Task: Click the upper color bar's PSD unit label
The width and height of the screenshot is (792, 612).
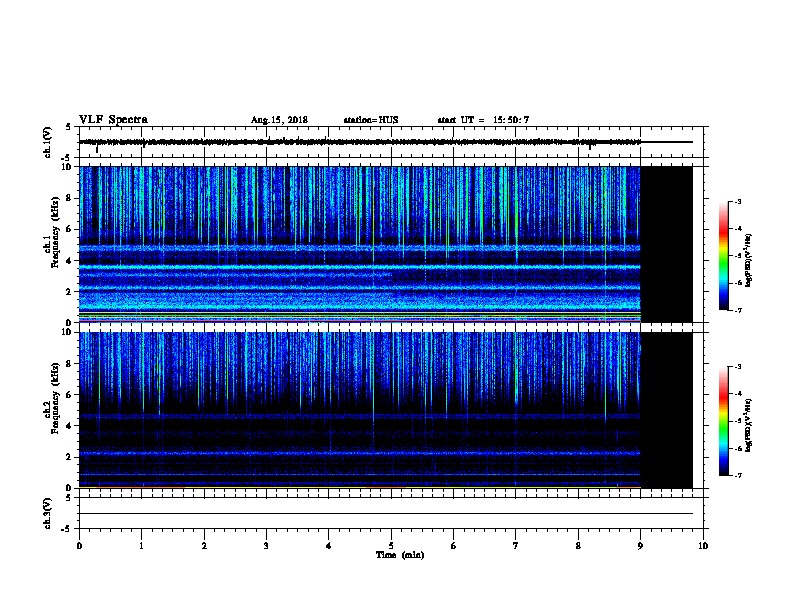Action: coord(749,260)
